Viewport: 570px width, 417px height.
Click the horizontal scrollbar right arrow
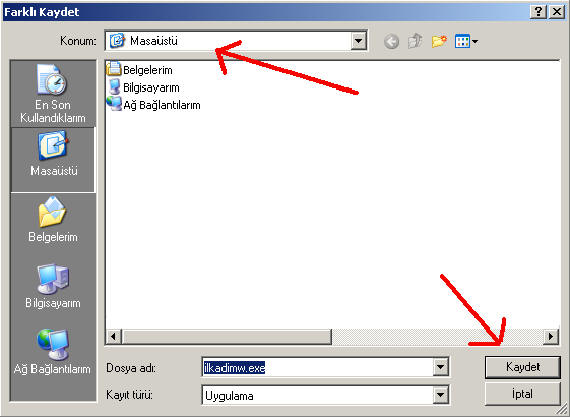point(551,336)
